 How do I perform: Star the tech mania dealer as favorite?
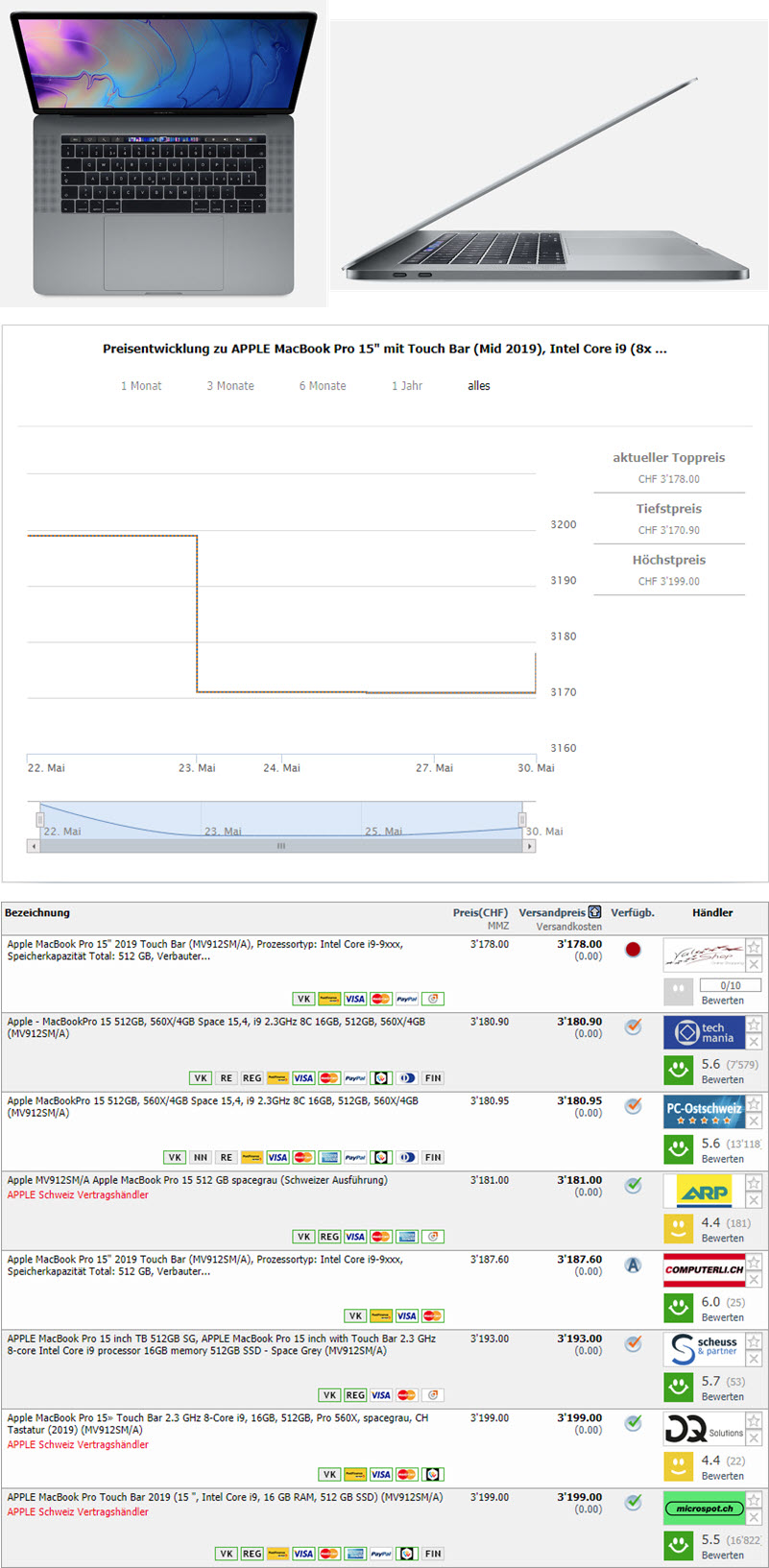tap(754, 1025)
